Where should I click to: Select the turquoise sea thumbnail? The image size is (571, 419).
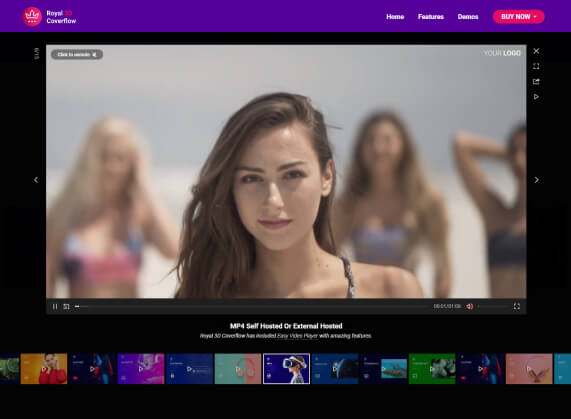click(383, 368)
